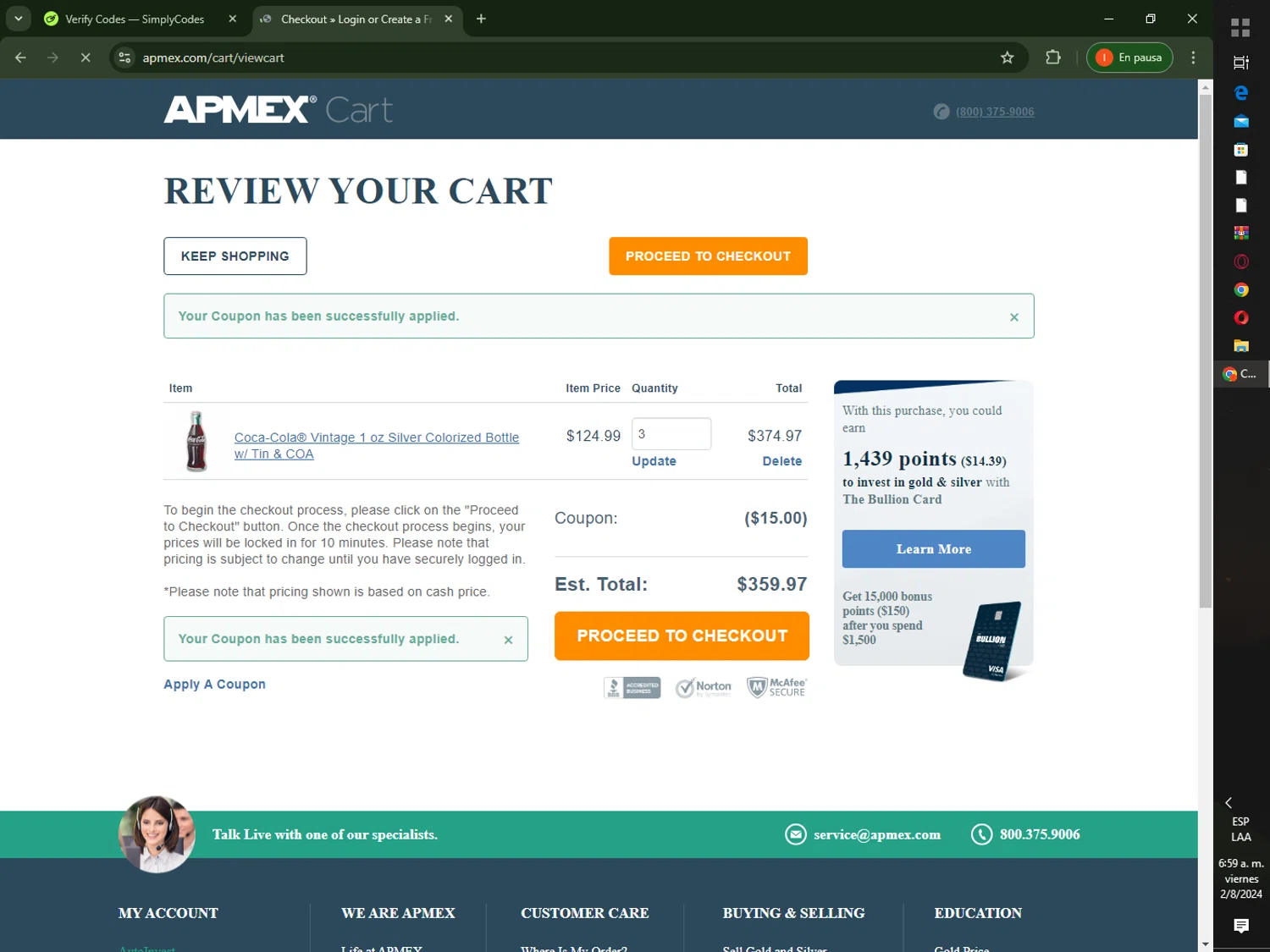Click the (800) 375-9006 phone link in header
Screen dimensions: 1270x952
click(x=995, y=112)
